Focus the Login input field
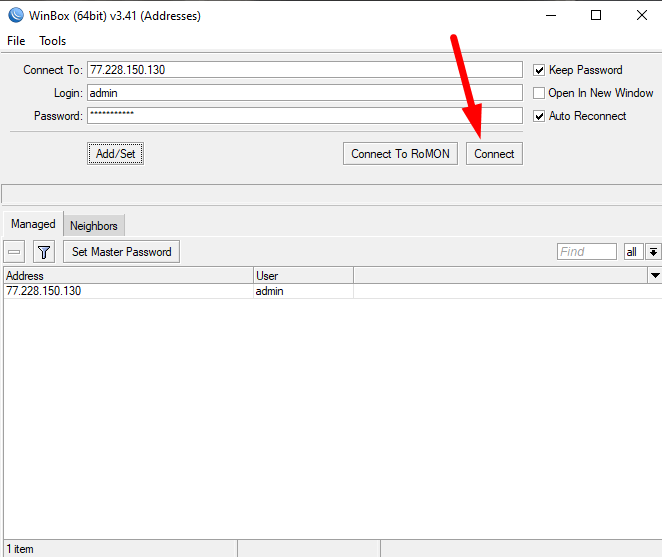 point(305,93)
